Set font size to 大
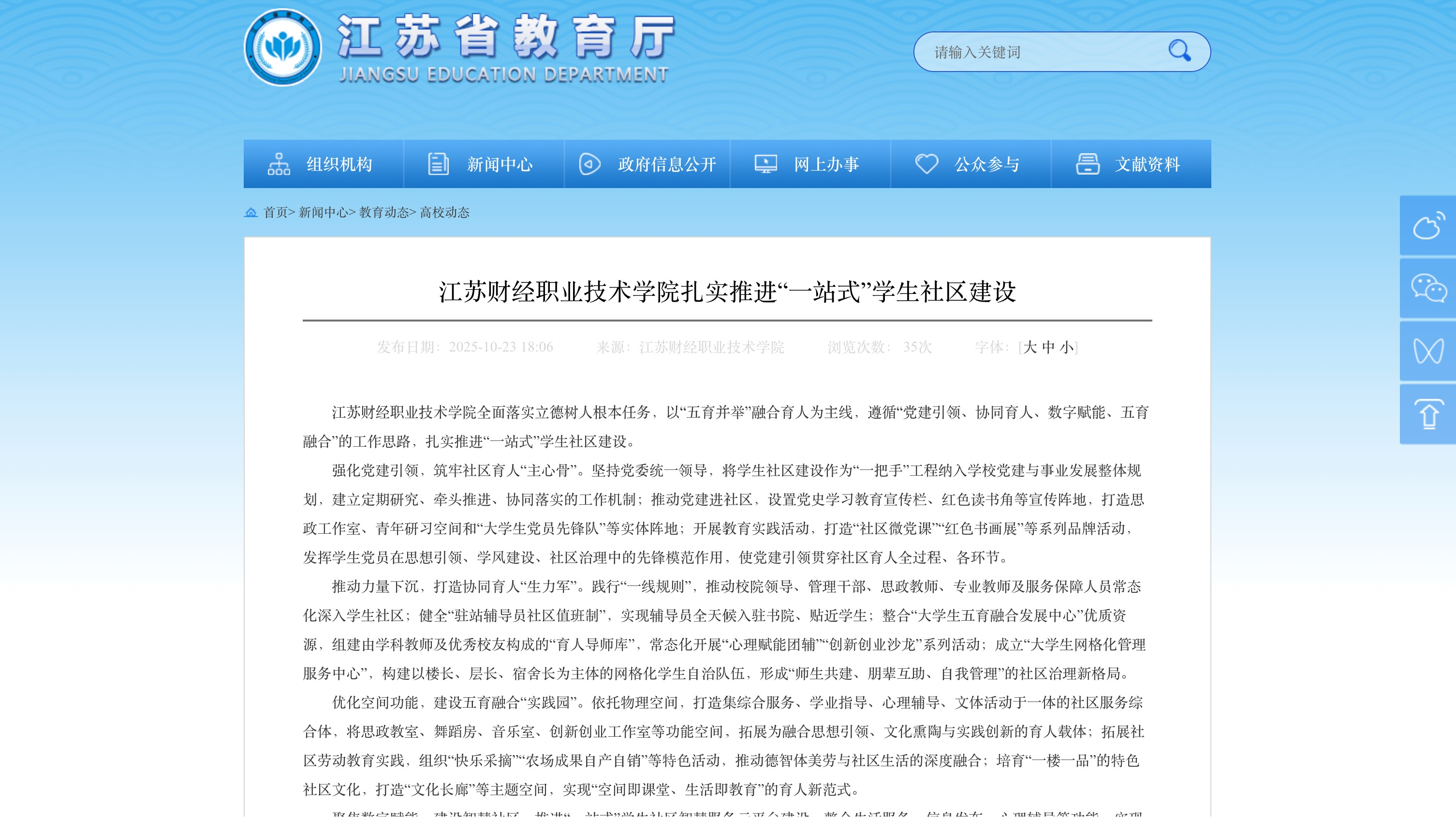Viewport: 1456px width, 819px height. point(1030,347)
